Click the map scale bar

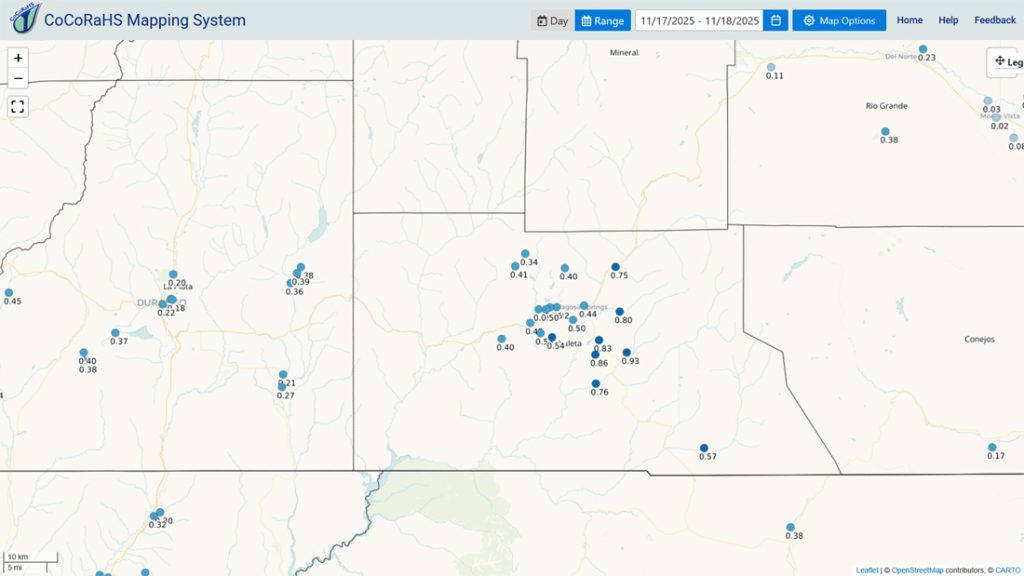(x=31, y=562)
